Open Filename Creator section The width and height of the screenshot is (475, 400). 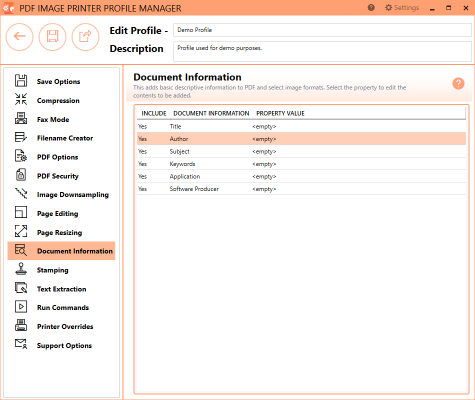65,138
